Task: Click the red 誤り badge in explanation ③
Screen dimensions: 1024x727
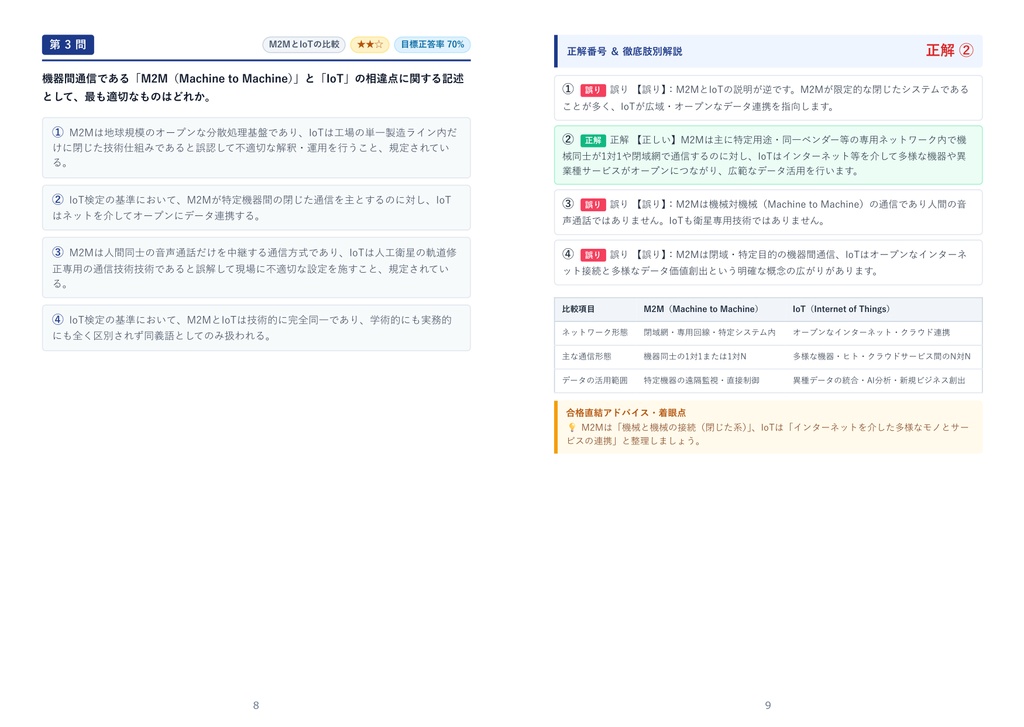Action: tap(593, 204)
